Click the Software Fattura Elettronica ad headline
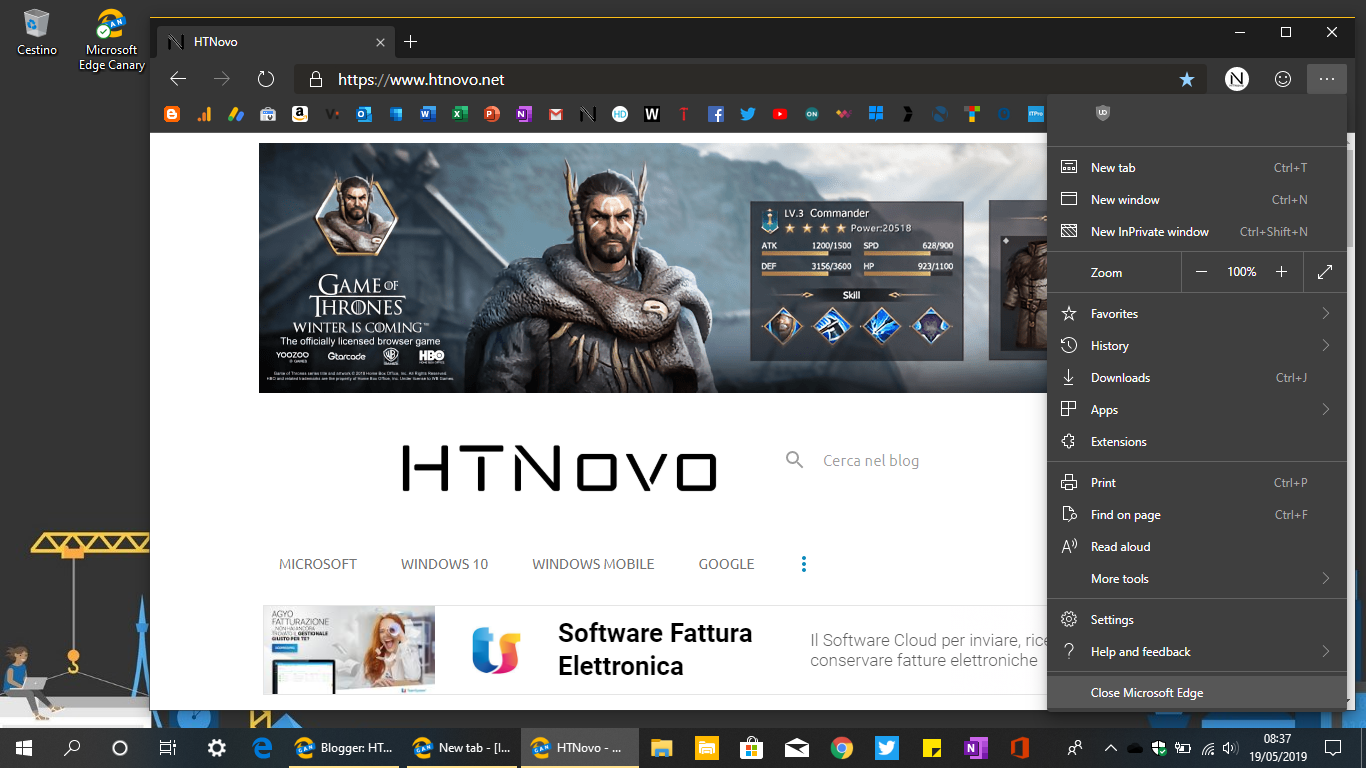 tap(655, 650)
